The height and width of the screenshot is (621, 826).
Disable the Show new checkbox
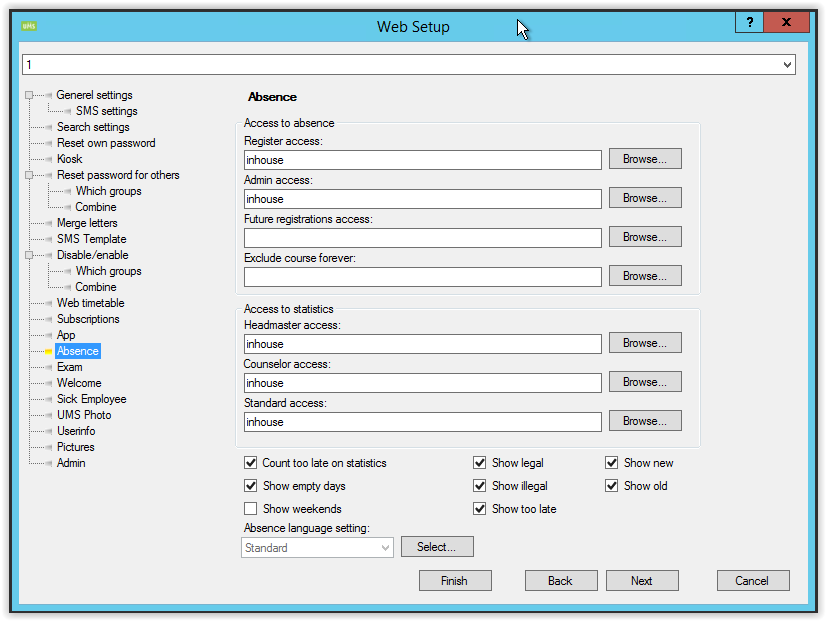coord(612,463)
